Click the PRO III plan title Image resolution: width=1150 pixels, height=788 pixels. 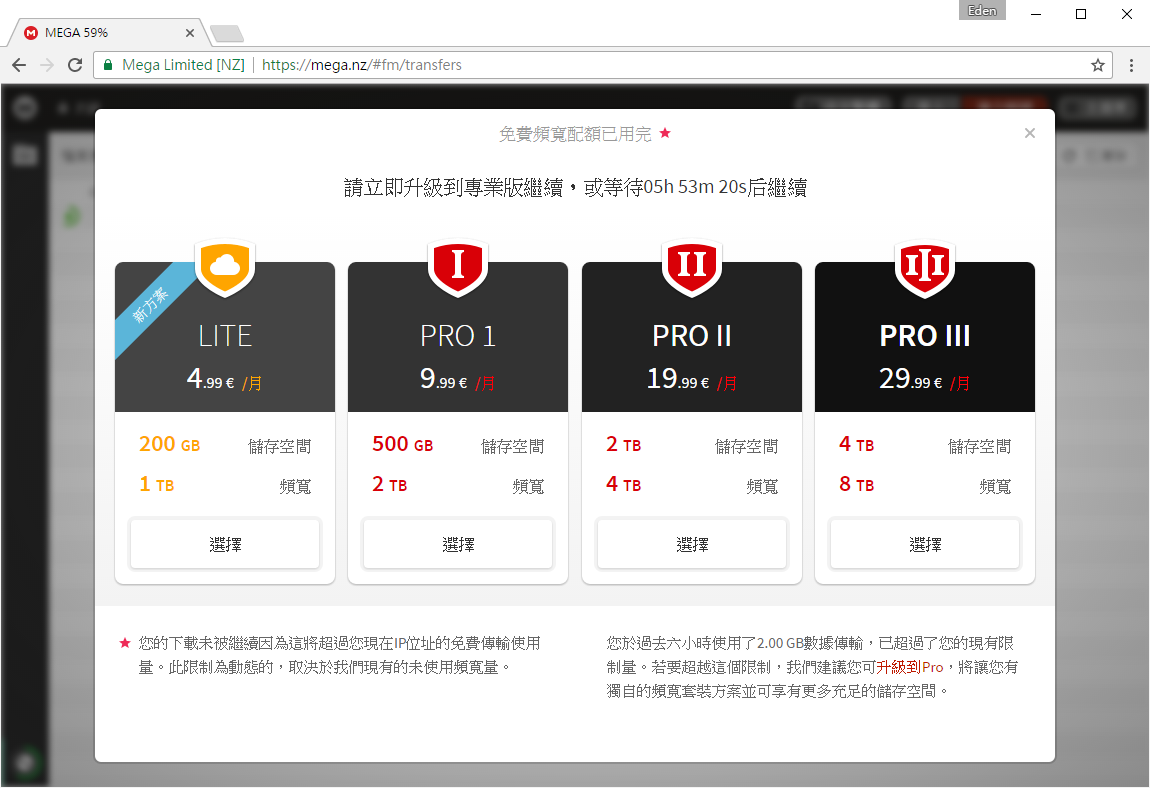pyautogui.click(x=925, y=336)
